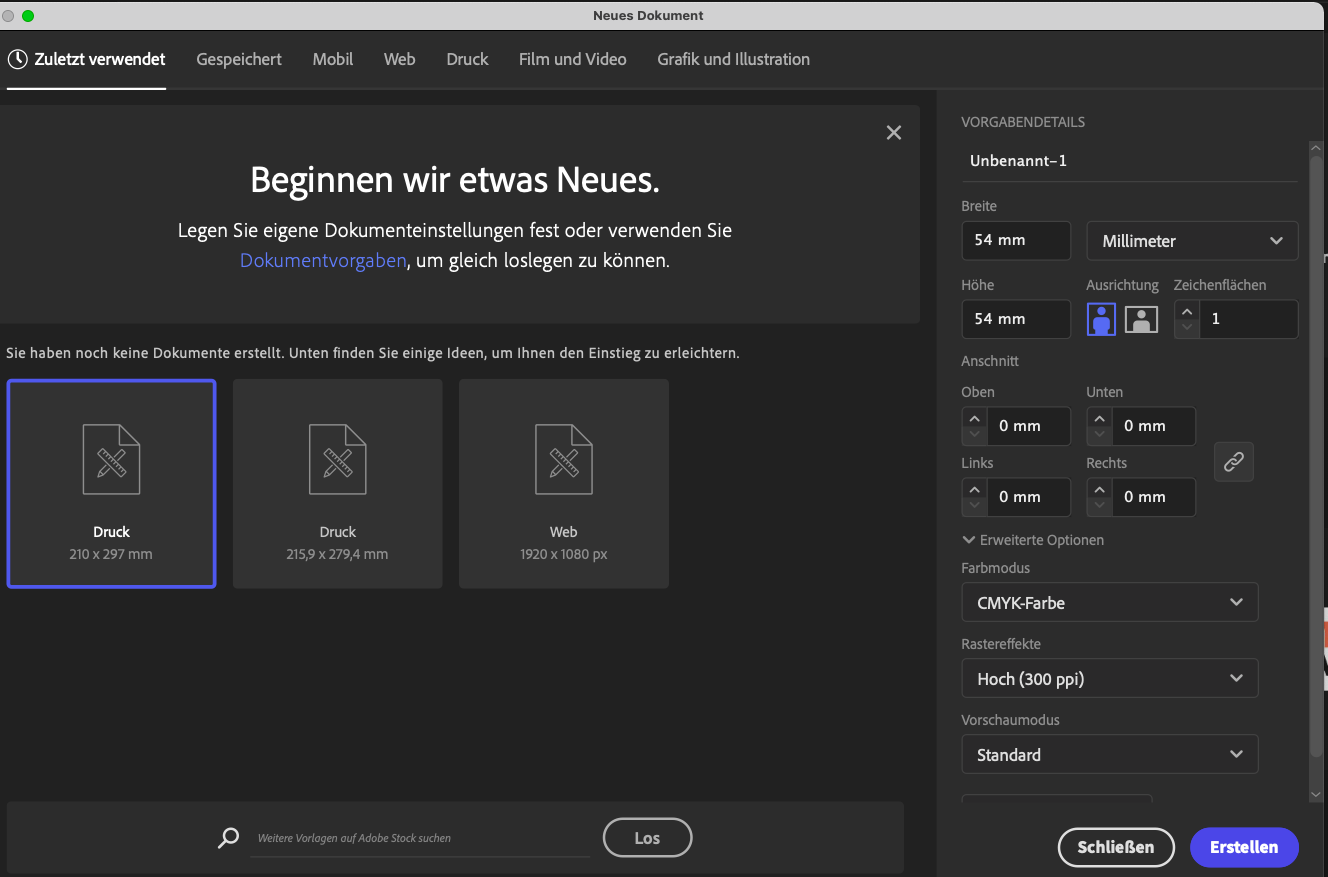Viewport: 1328px width, 877px height.
Task: Click the Breite input field
Action: [1016, 241]
